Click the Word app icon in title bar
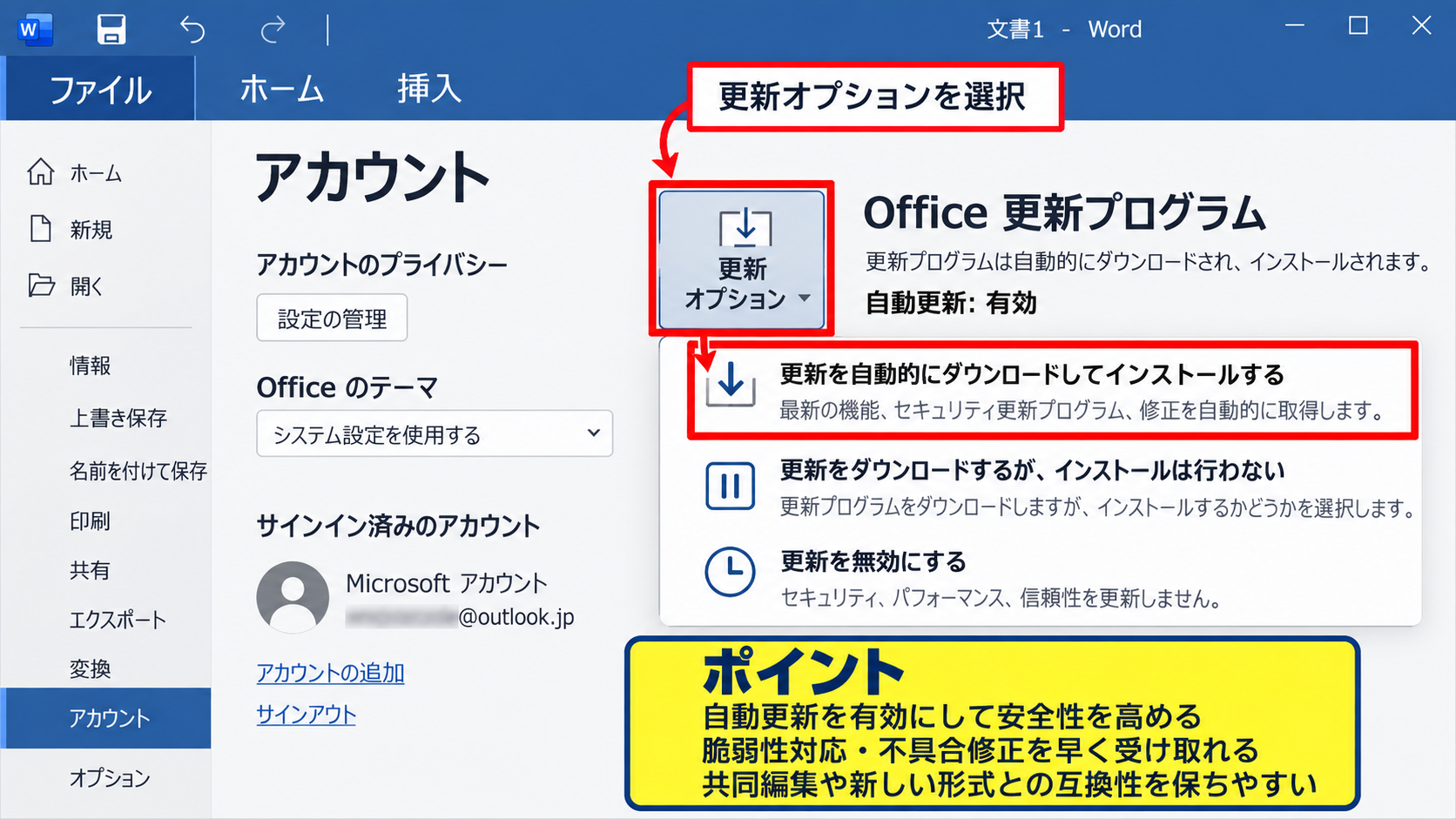Screen dimensions: 1456x819 point(35,30)
